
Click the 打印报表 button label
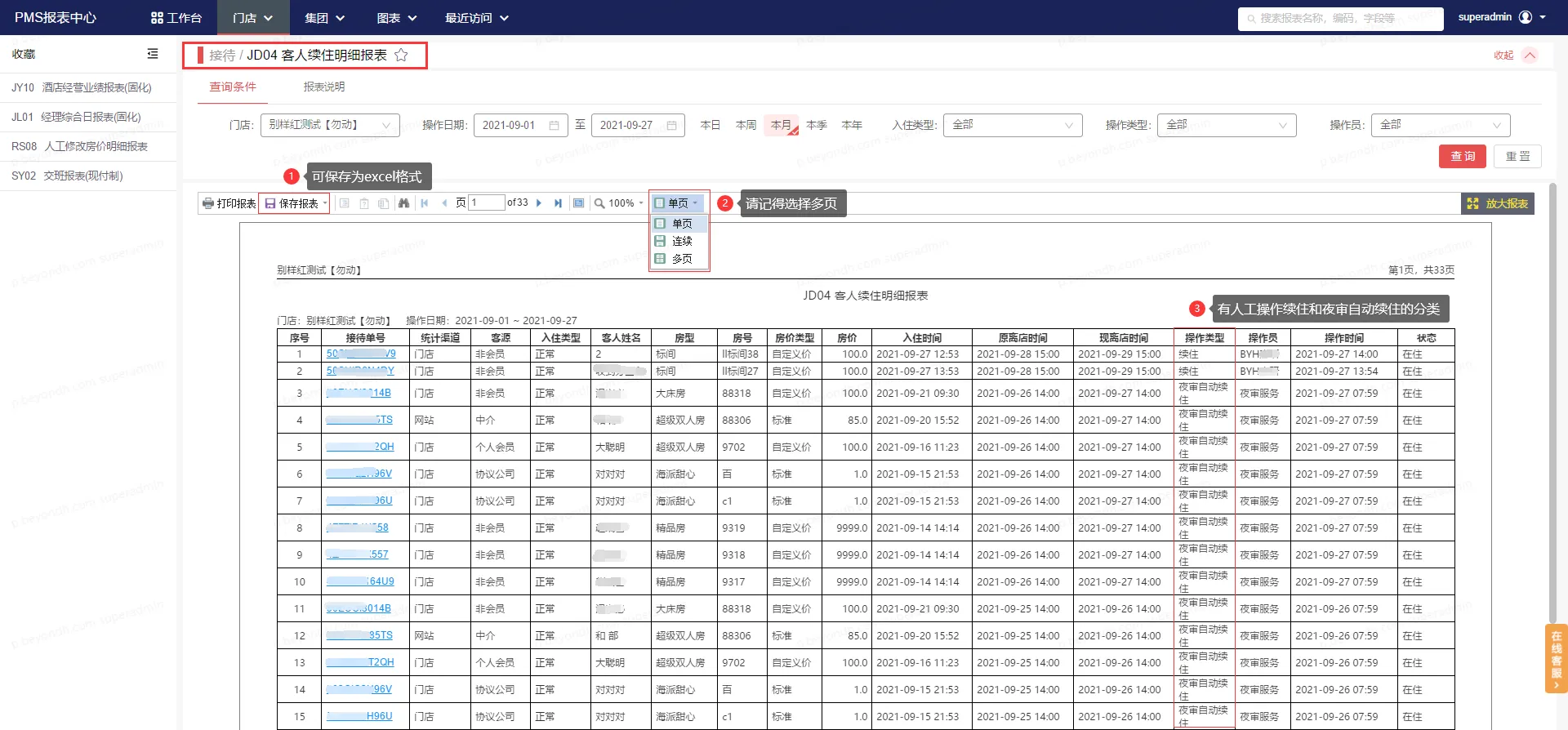[x=236, y=203]
